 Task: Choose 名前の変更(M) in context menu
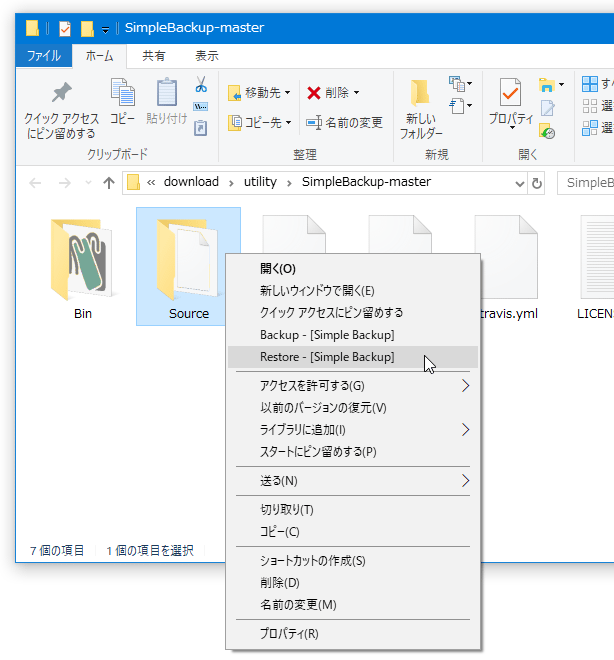point(353,605)
